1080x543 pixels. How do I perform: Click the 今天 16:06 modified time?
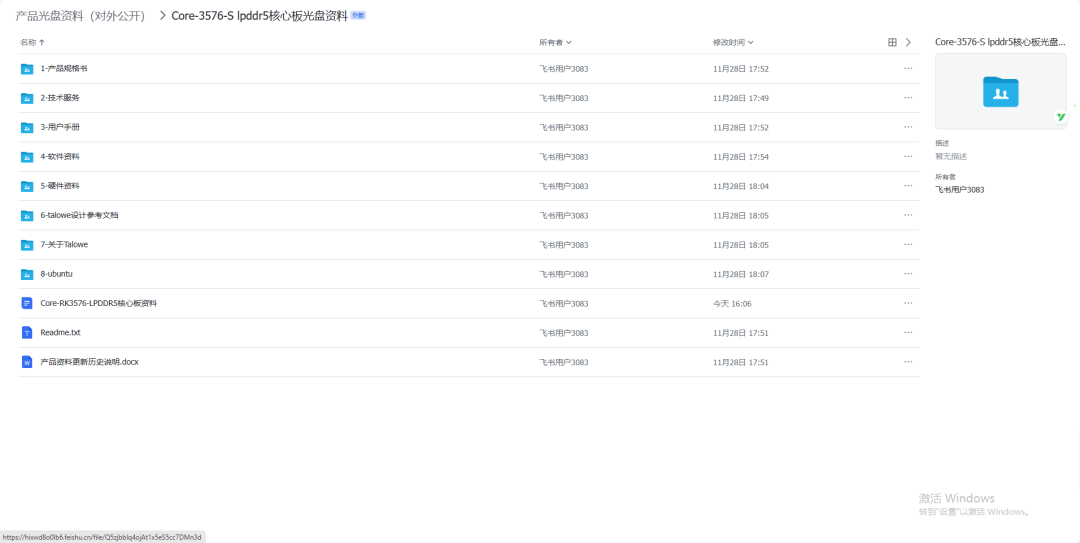pos(732,303)
